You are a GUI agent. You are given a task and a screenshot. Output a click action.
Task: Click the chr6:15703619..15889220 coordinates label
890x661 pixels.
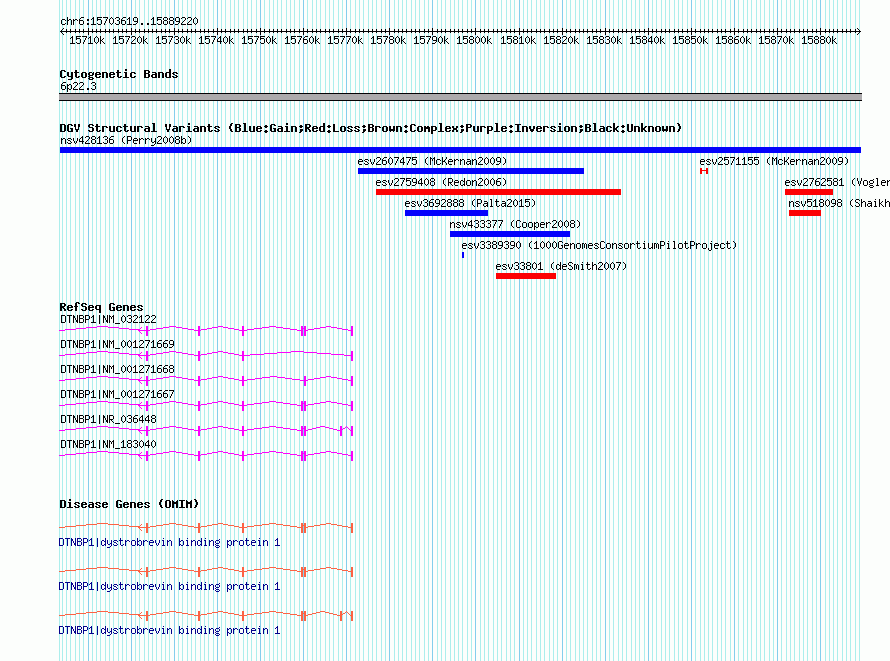click(x=129, y=21)
